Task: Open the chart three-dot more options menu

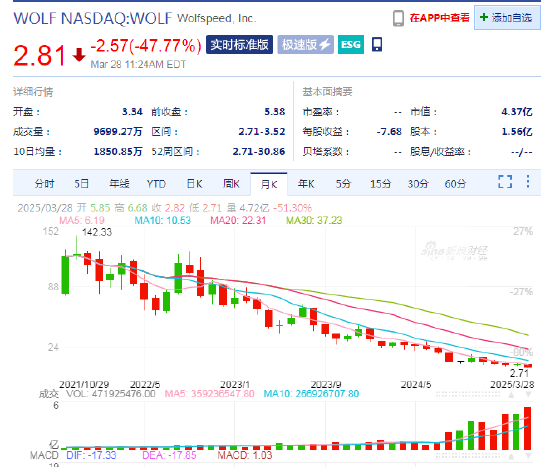Action: (528, 181)
